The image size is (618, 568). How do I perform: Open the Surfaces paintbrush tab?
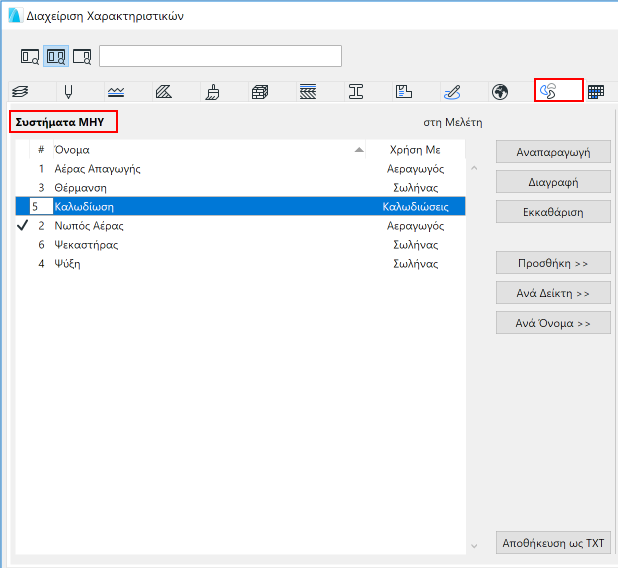[212, 92]
